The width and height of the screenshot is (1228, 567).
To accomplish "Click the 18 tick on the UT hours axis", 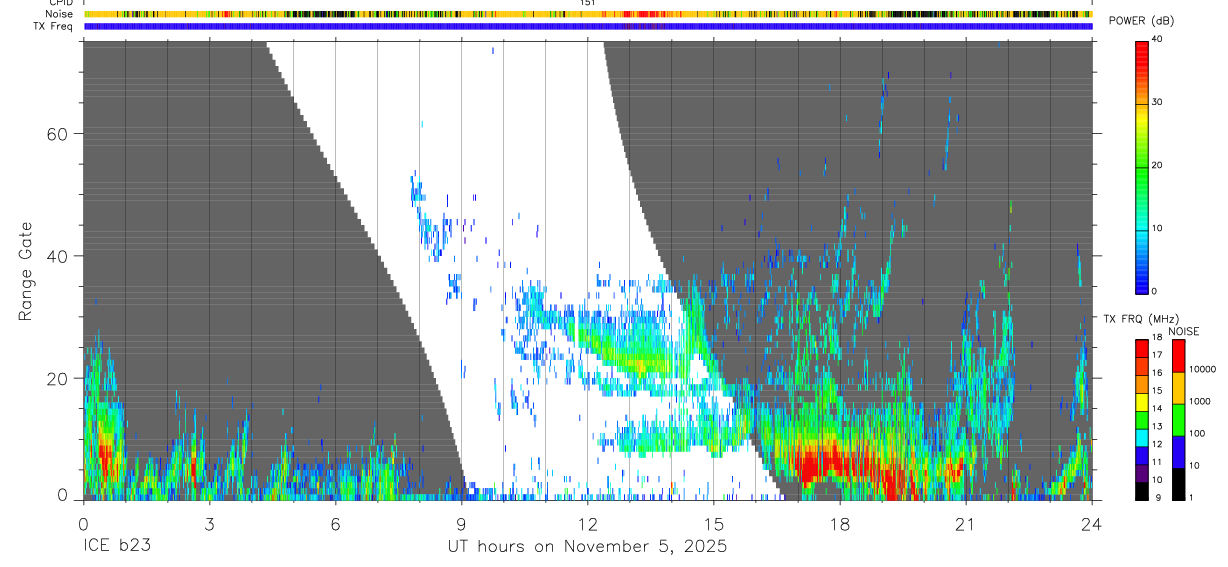I will 839,524.
